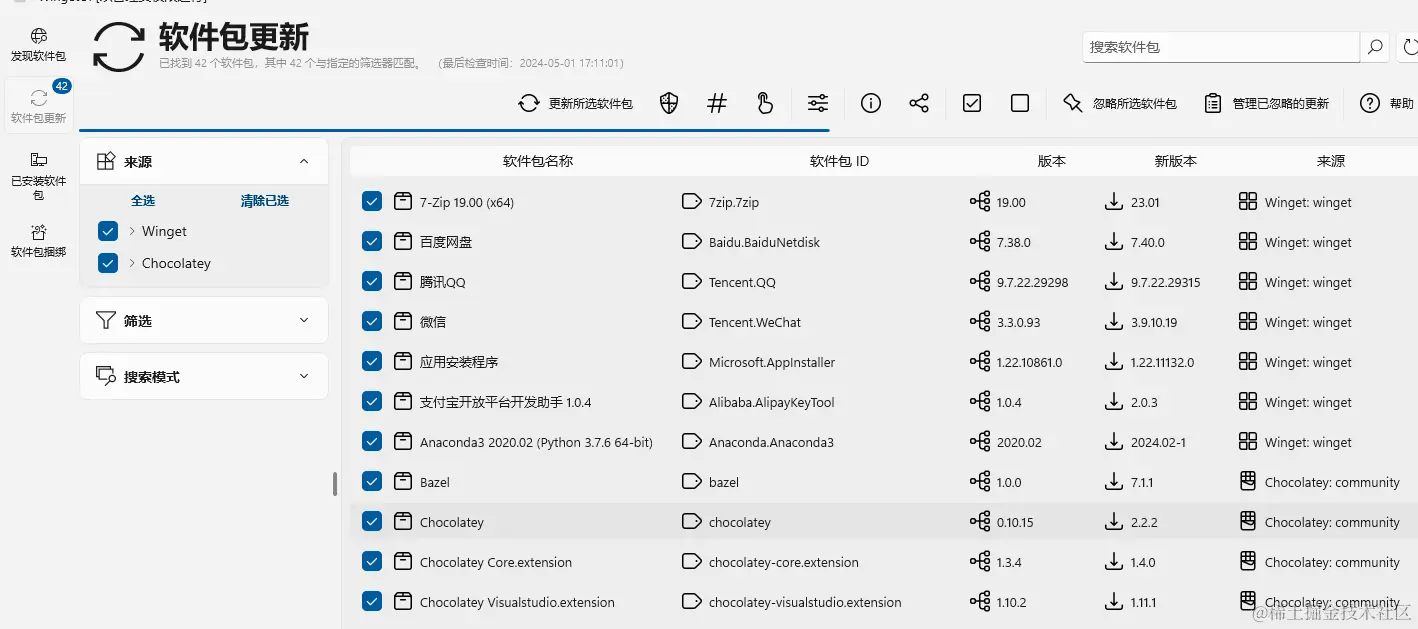
Task: Expand the Chocolatey source tree chevron
Action: pos(132,263)
